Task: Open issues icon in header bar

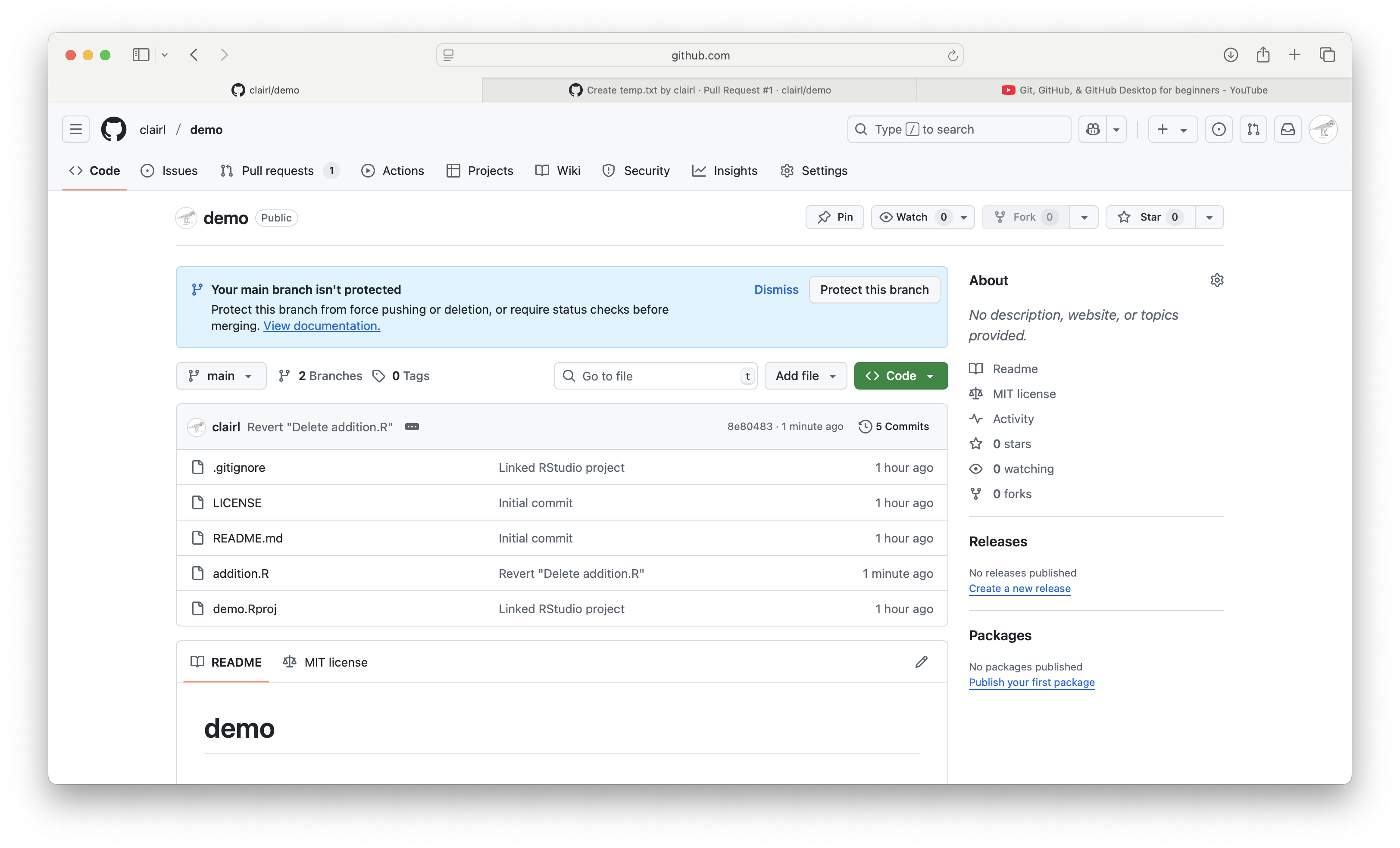Action: tap(1218, 130)
